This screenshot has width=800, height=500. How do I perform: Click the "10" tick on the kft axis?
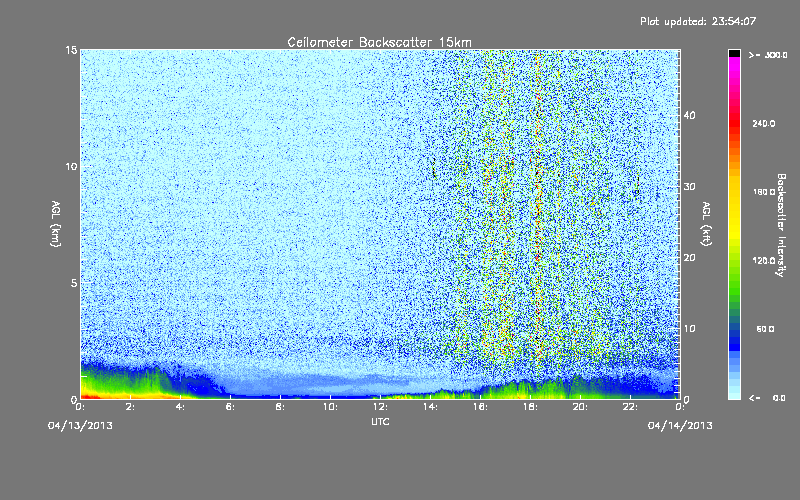[689, 328]
